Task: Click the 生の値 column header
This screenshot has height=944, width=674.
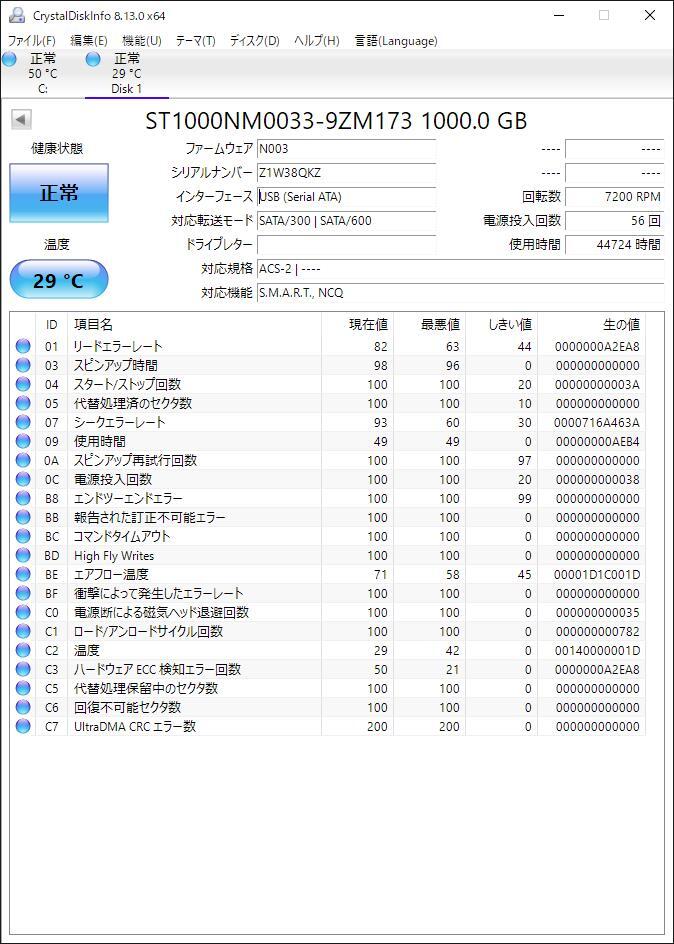Action: pos(592,324)
